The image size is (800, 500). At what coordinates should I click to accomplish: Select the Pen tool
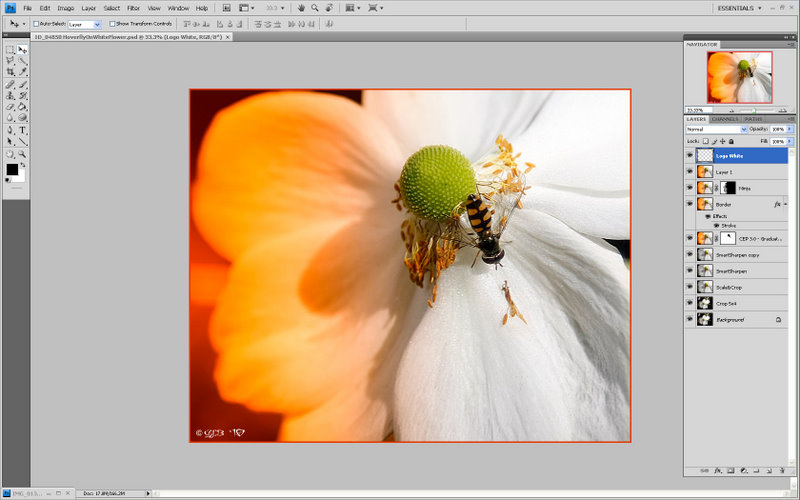[x=10, y=131]
